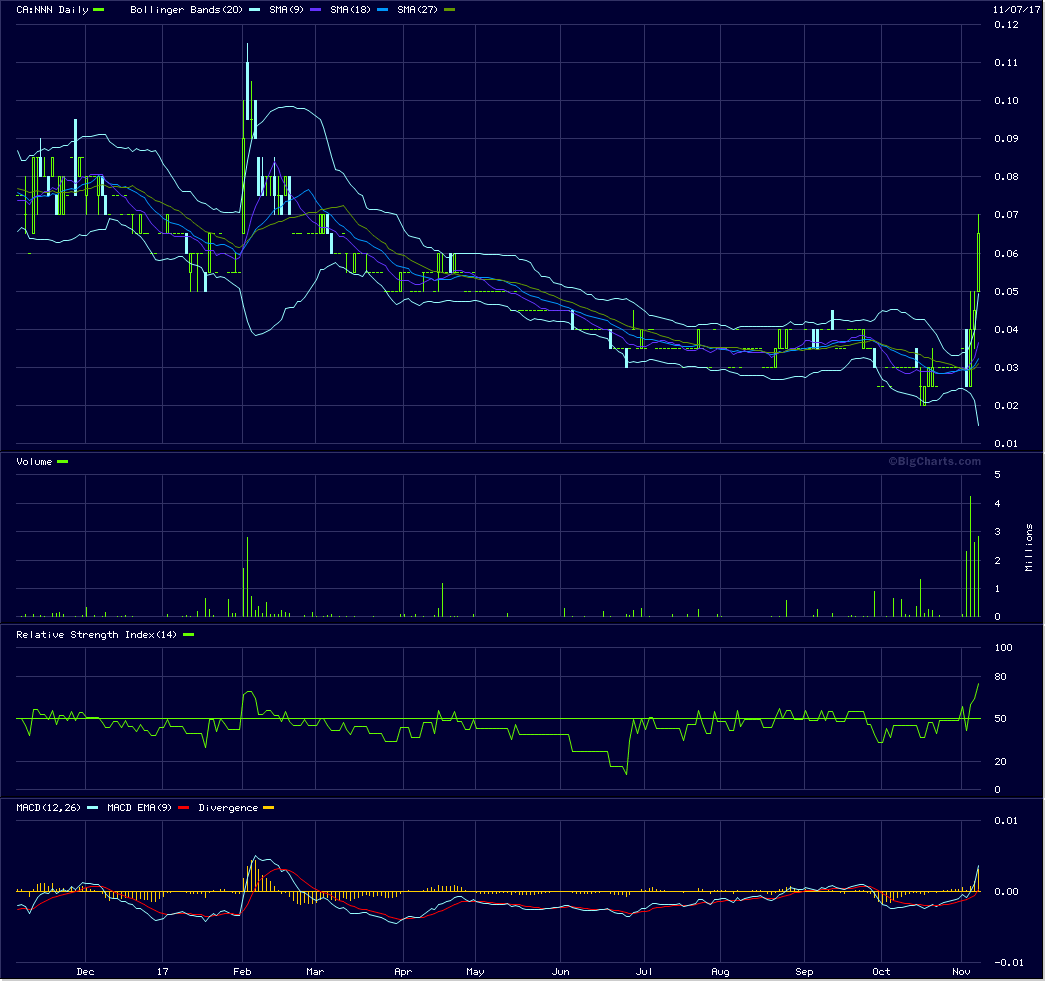The width and height of the screenshot is (1045, 981).
Task: Click the purple swatch after SMA(9)
Action: pos(315,9)
